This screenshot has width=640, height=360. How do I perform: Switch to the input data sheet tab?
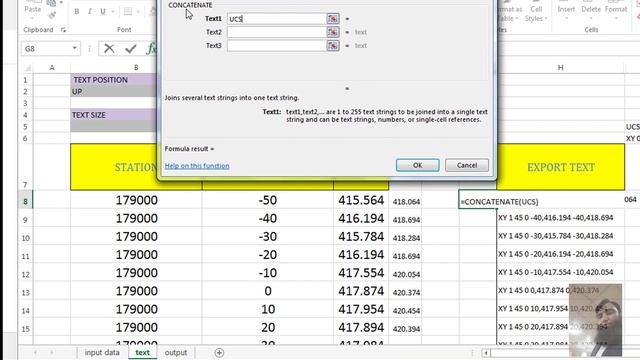[x=102, y=353]
